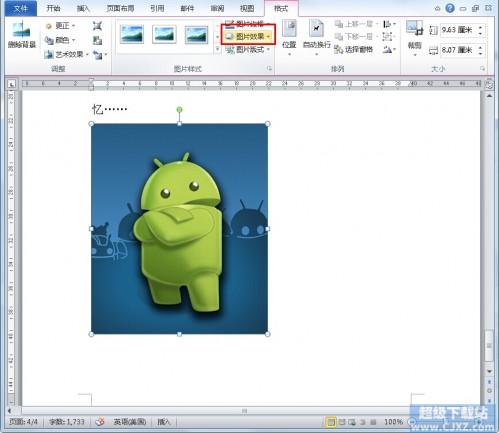Open the Wrap Text (自动换行) menu
This screenshot has height=433, width=499.
click(x=316, y=37)
